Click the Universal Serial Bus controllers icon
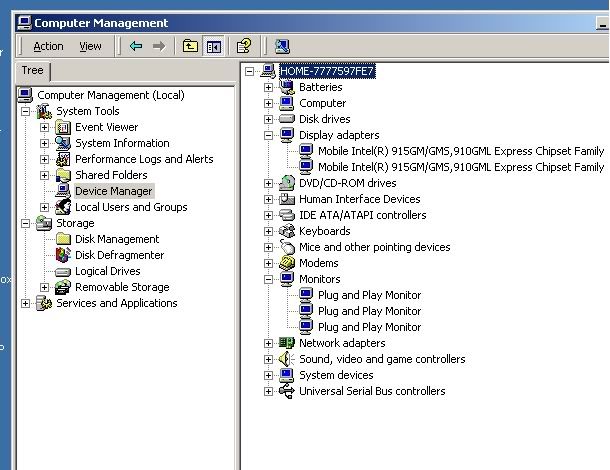Image resolution: width=610 pixels, height=470 pixels. pyautogui.click(x=287, y=391)
